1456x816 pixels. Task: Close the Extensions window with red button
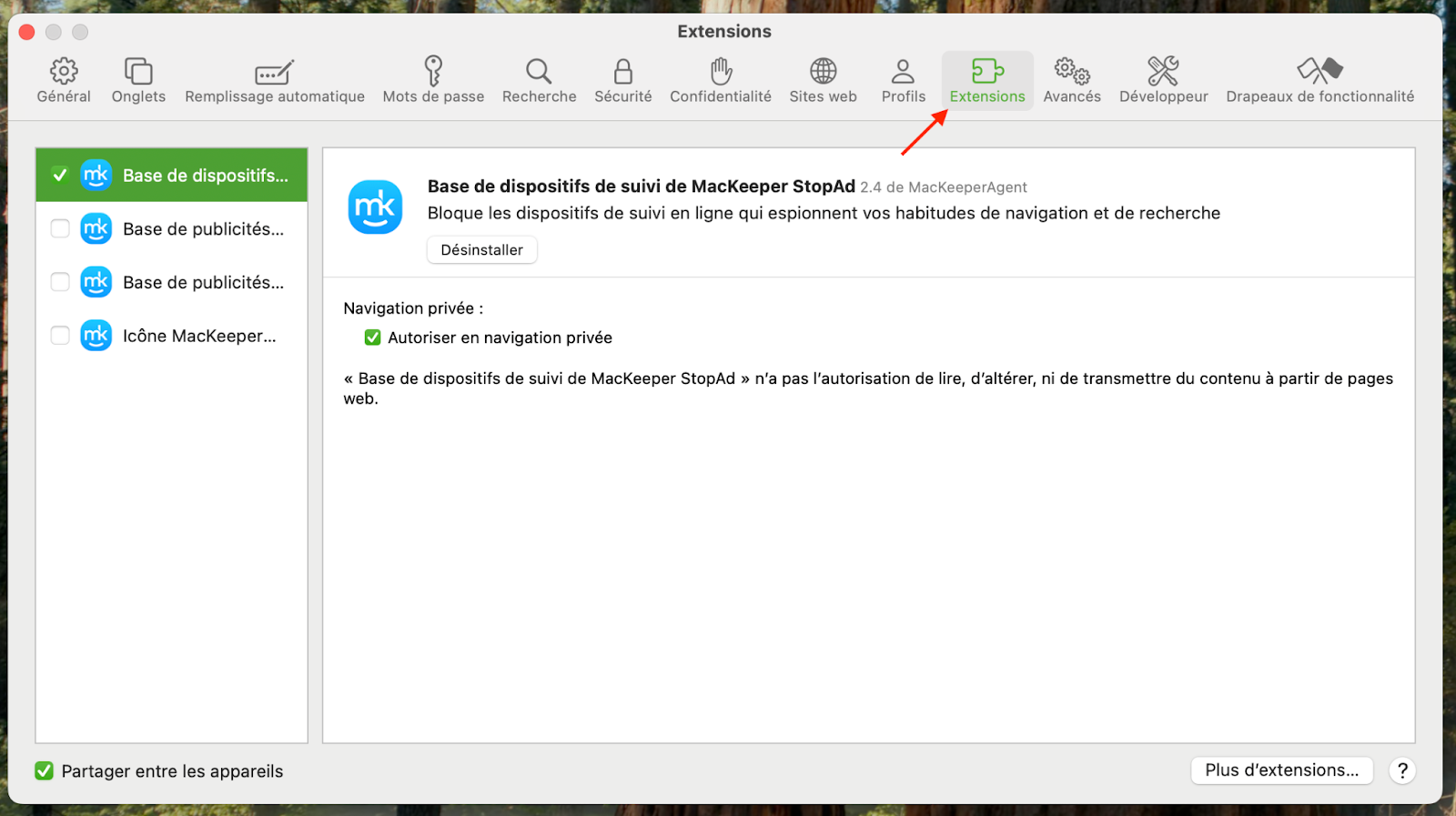point(27,32)
